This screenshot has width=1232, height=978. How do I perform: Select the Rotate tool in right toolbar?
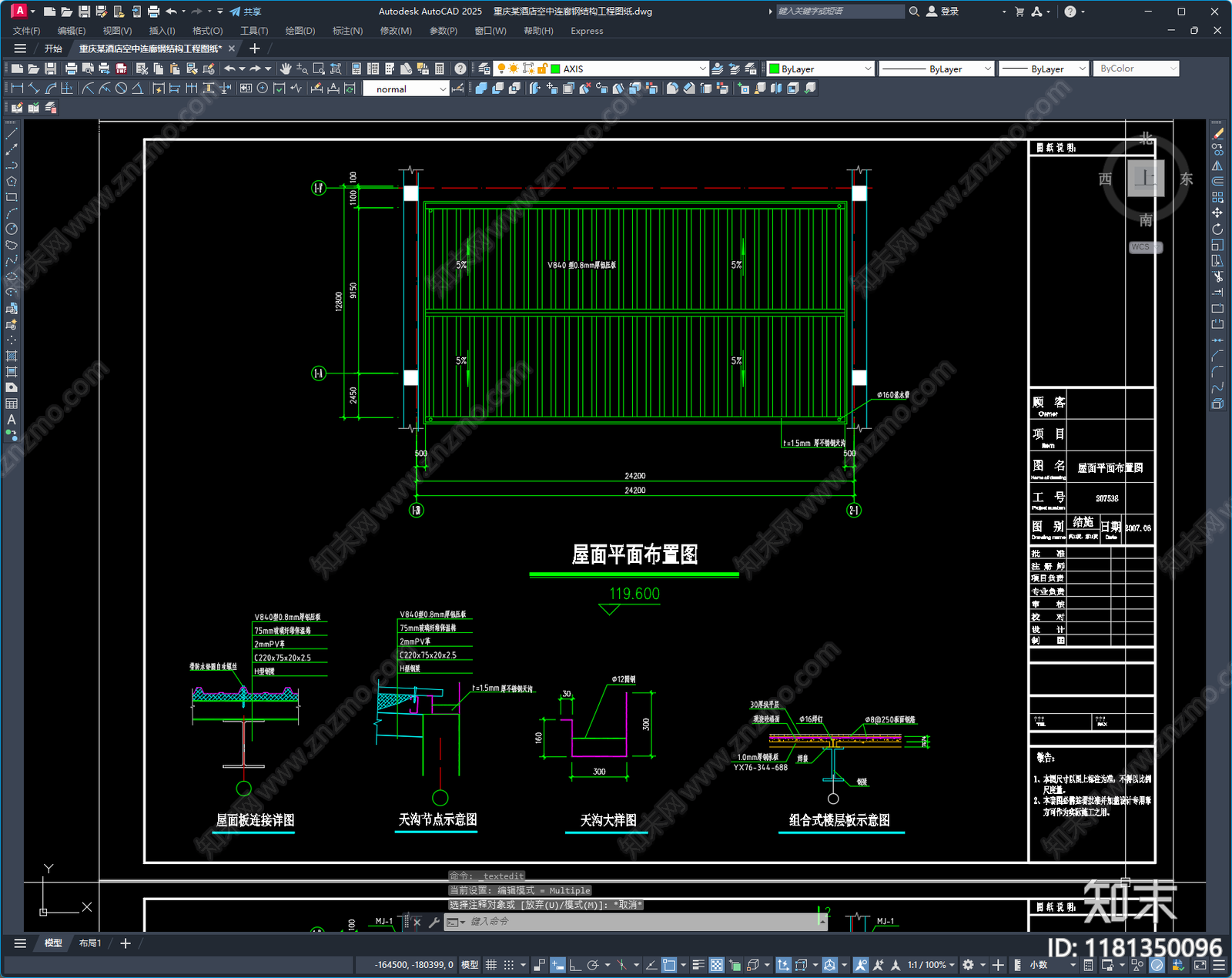1217,229
